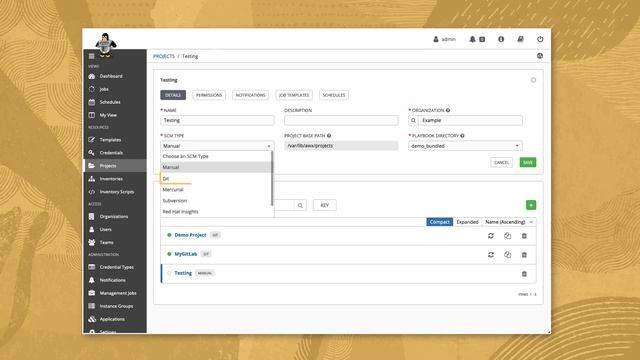Image resolution: width=640 pixels, height=360 pixels.
Task: Switch to the Notifications tab
Action: point(251,95)
